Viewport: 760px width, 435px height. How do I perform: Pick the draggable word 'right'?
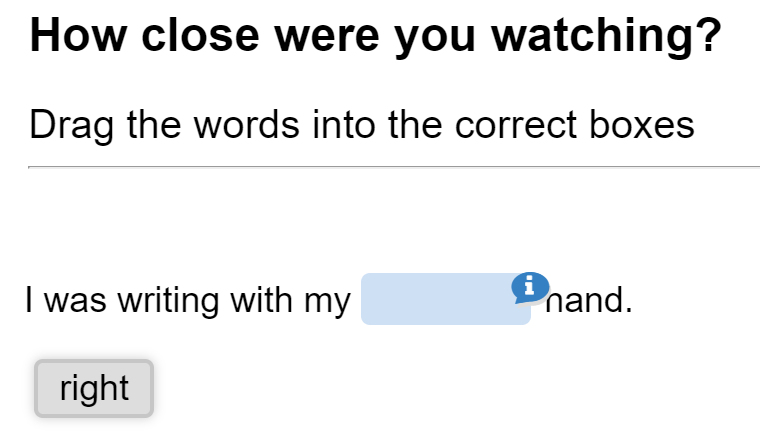click(x=94, y=388)
